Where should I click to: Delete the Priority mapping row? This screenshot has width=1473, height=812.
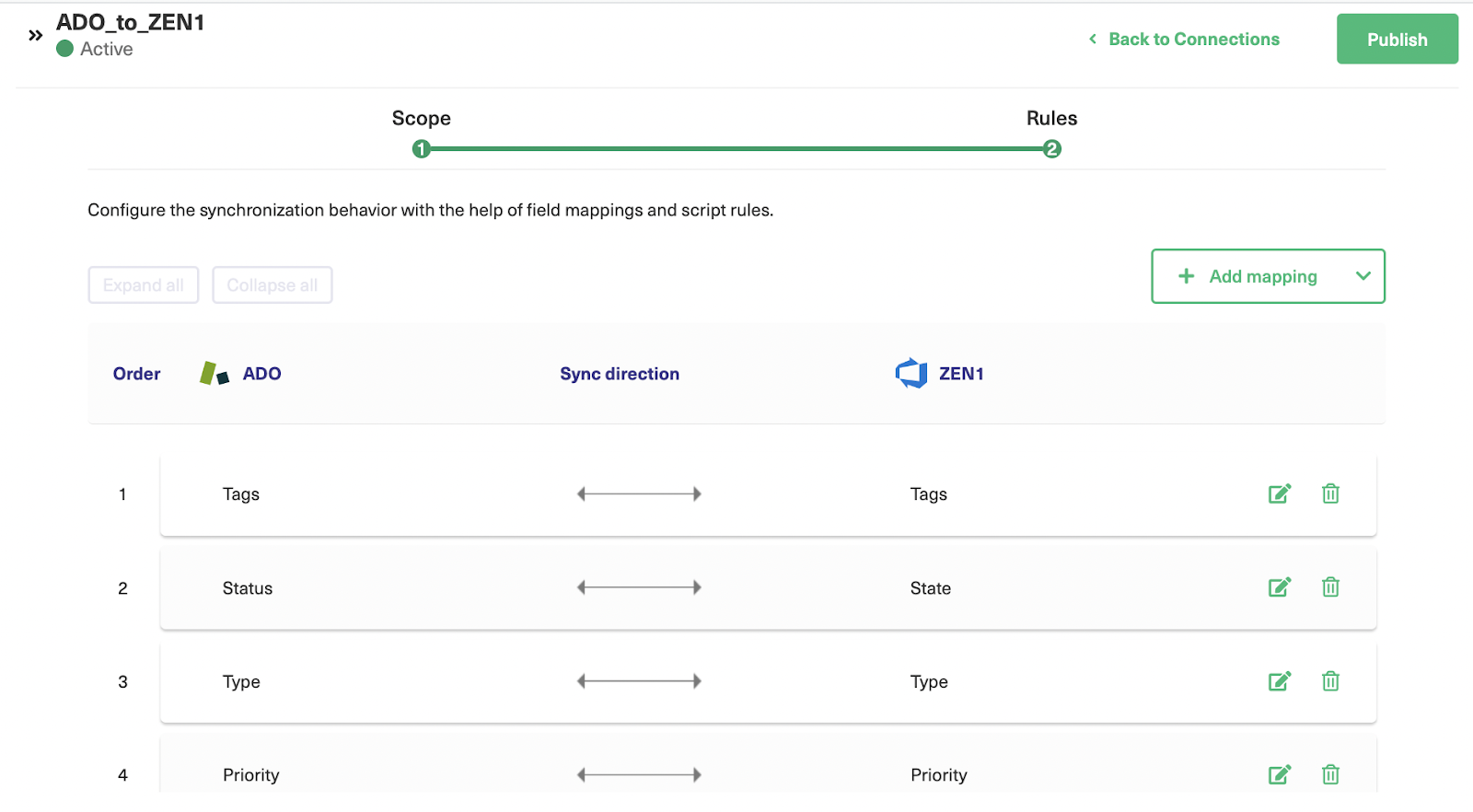click(1330, 775)
